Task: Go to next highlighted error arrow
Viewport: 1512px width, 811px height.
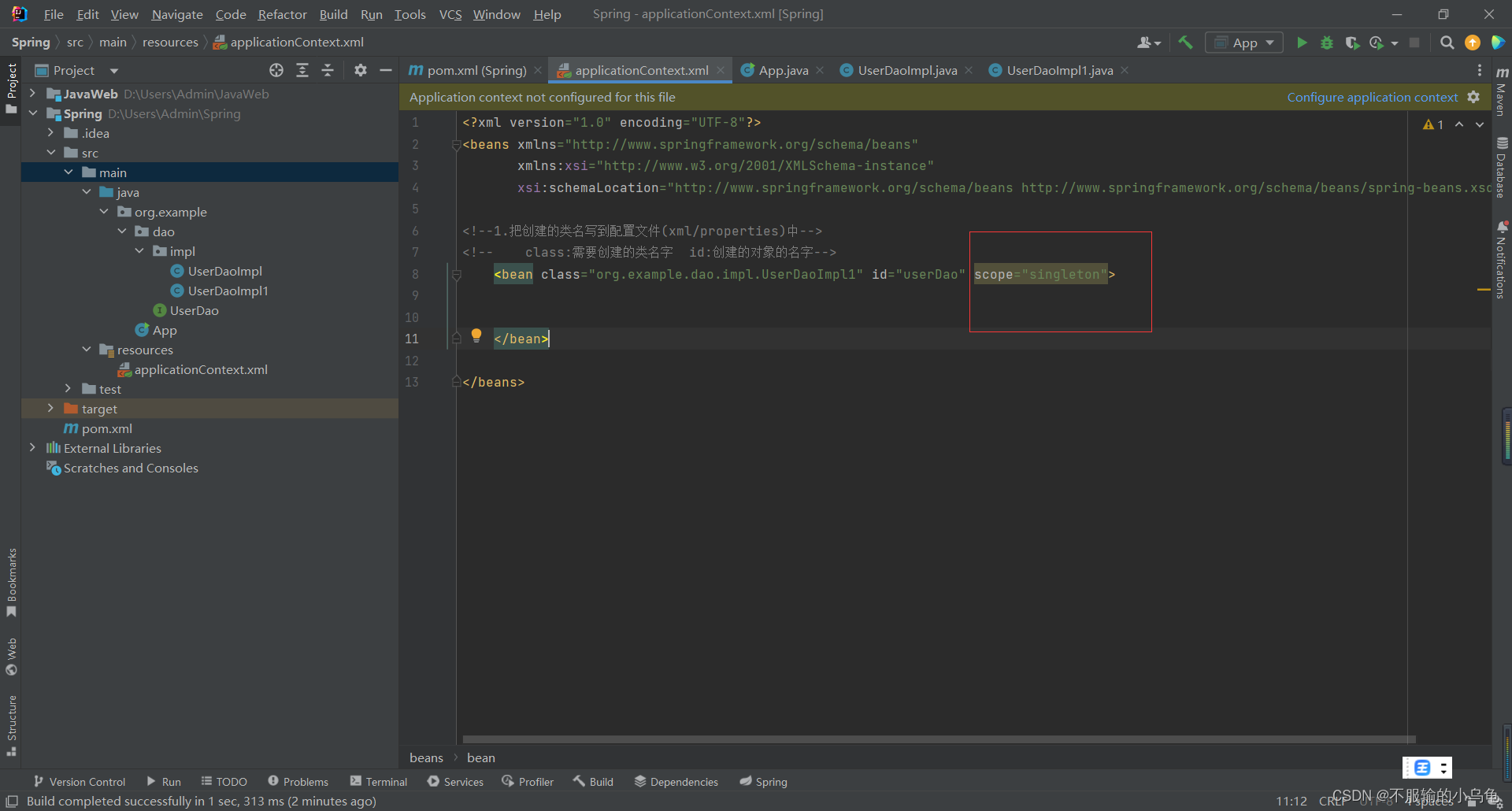Action: tap(1480, 124)
